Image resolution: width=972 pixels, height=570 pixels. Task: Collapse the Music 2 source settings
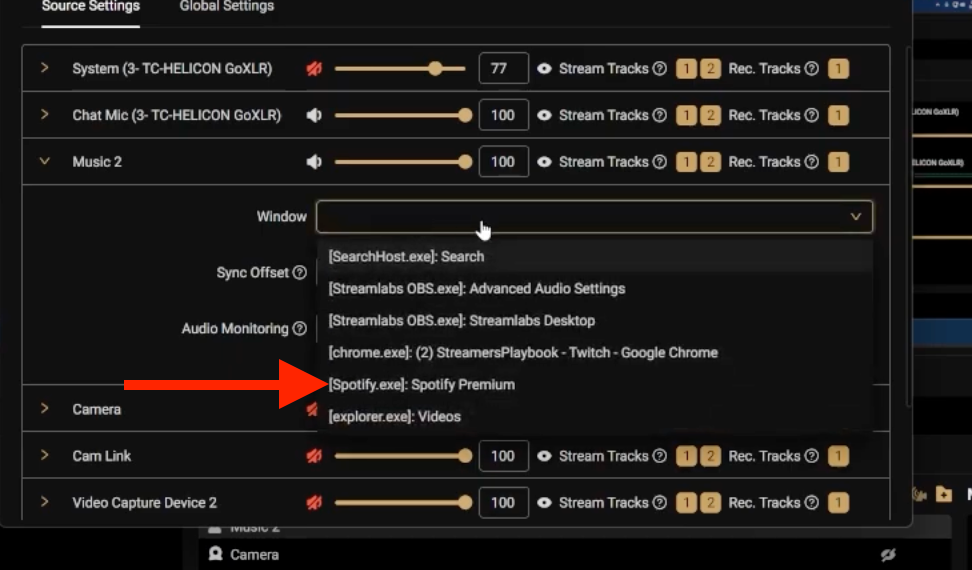45,161
